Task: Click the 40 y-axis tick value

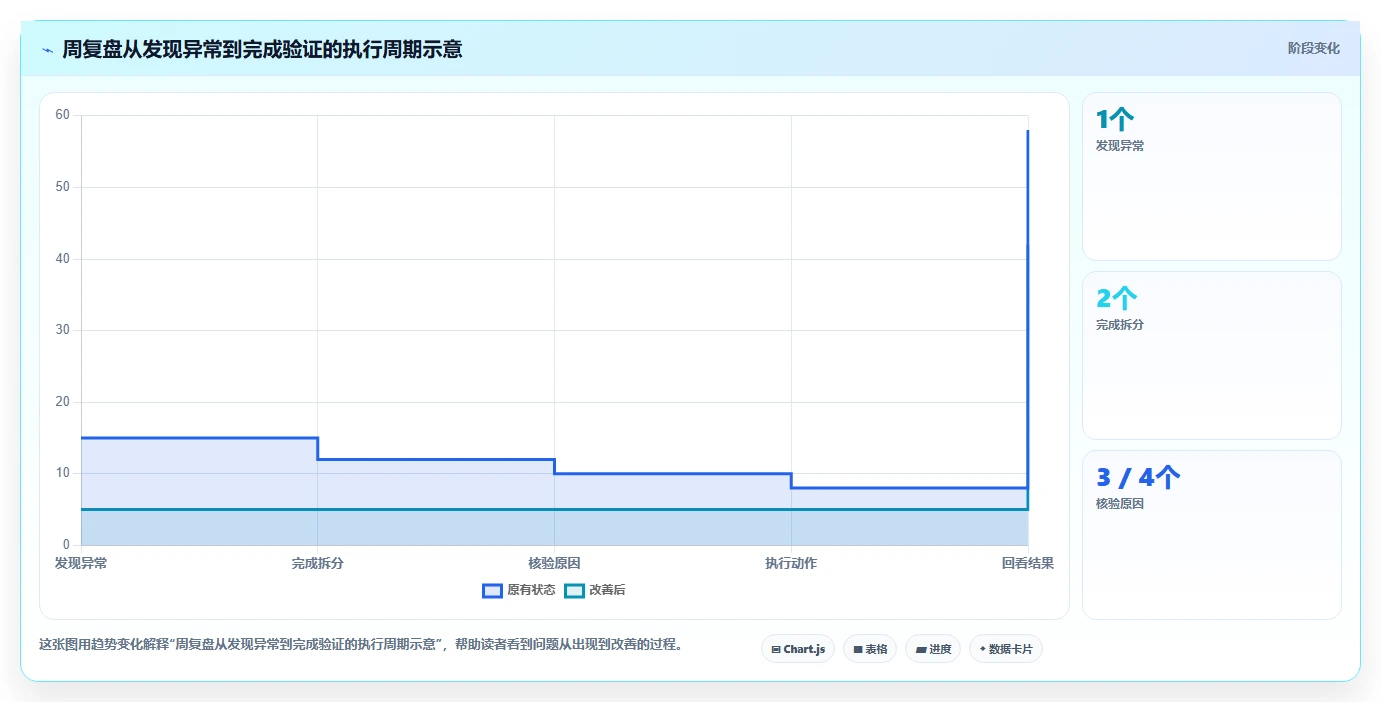Action: coord(62,259)
